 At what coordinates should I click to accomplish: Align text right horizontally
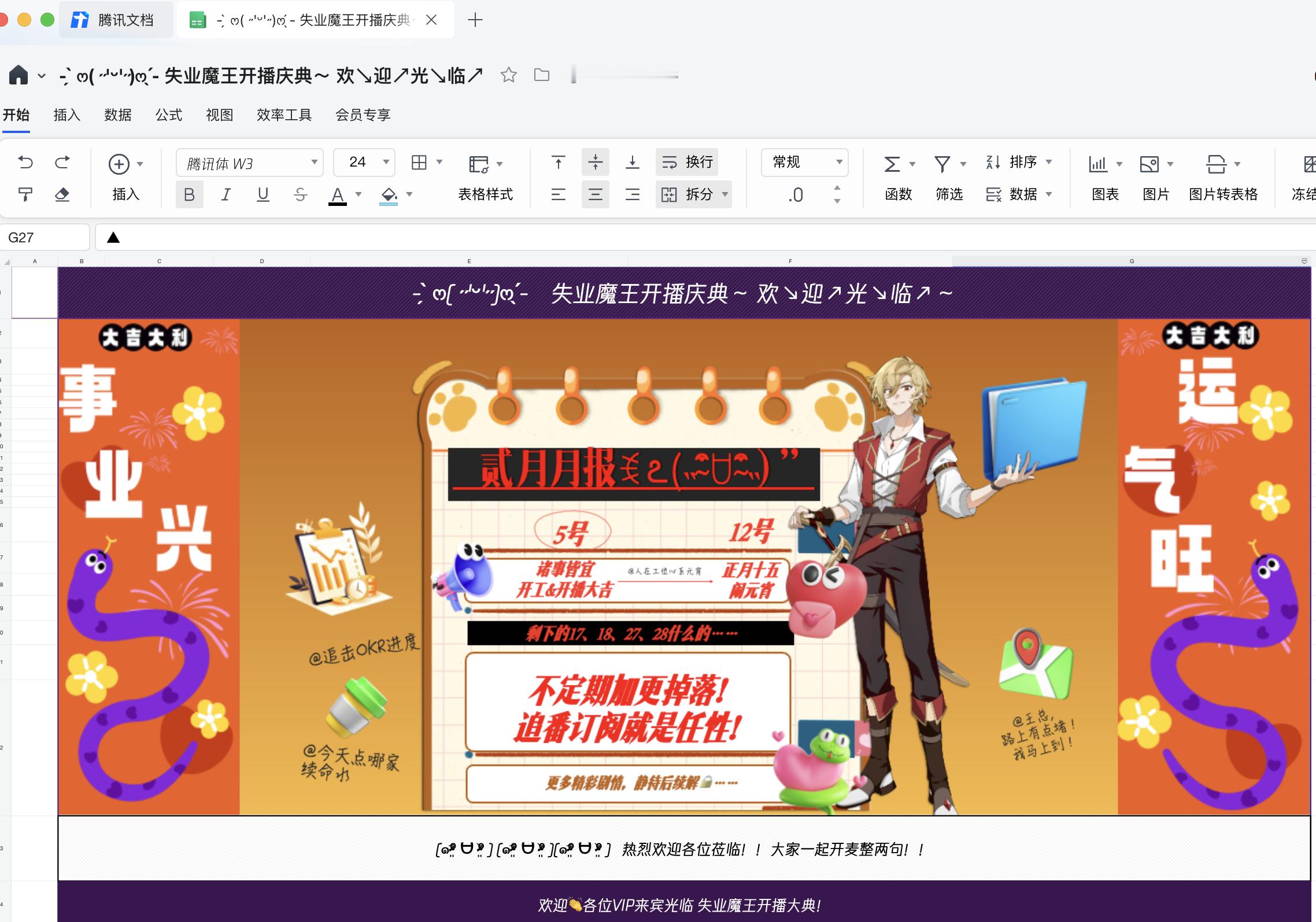pyautogui.click(x=633, y=195)
